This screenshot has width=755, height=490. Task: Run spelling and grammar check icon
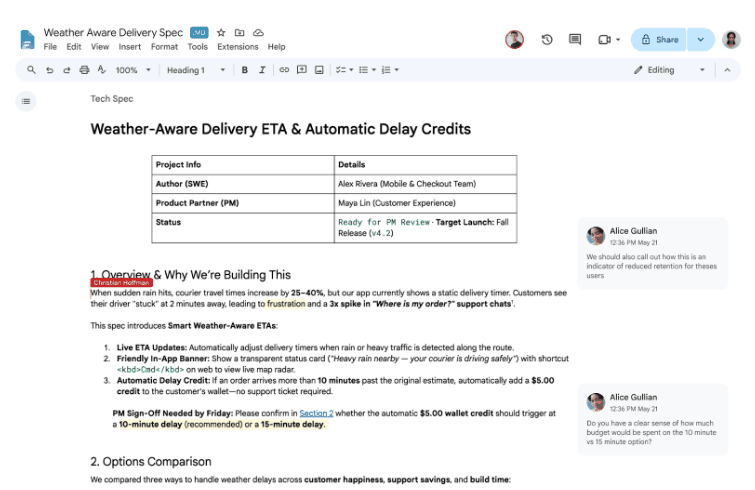click(x=102, y=70)
